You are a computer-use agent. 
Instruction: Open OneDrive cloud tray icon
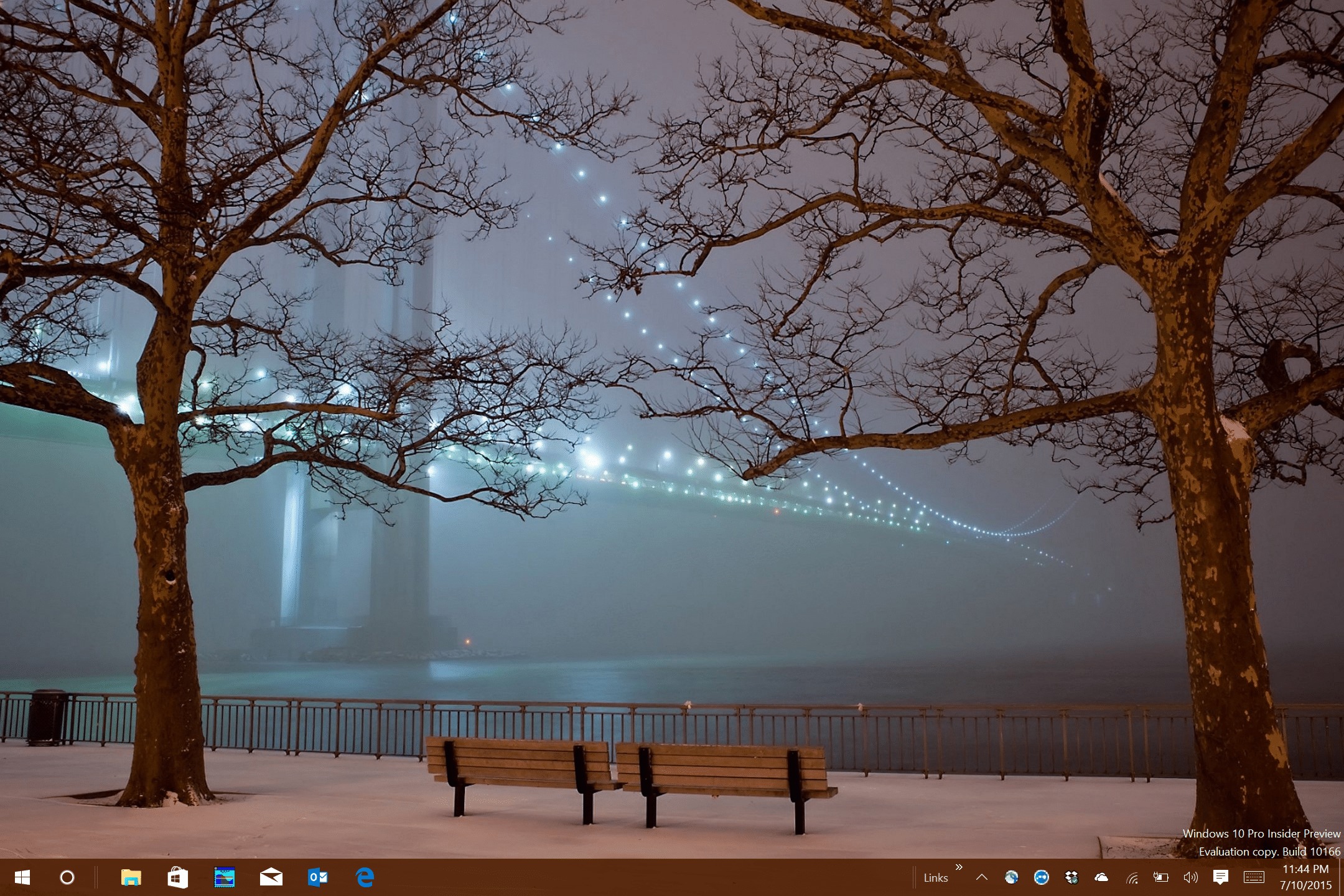(x=1101, y=877)
